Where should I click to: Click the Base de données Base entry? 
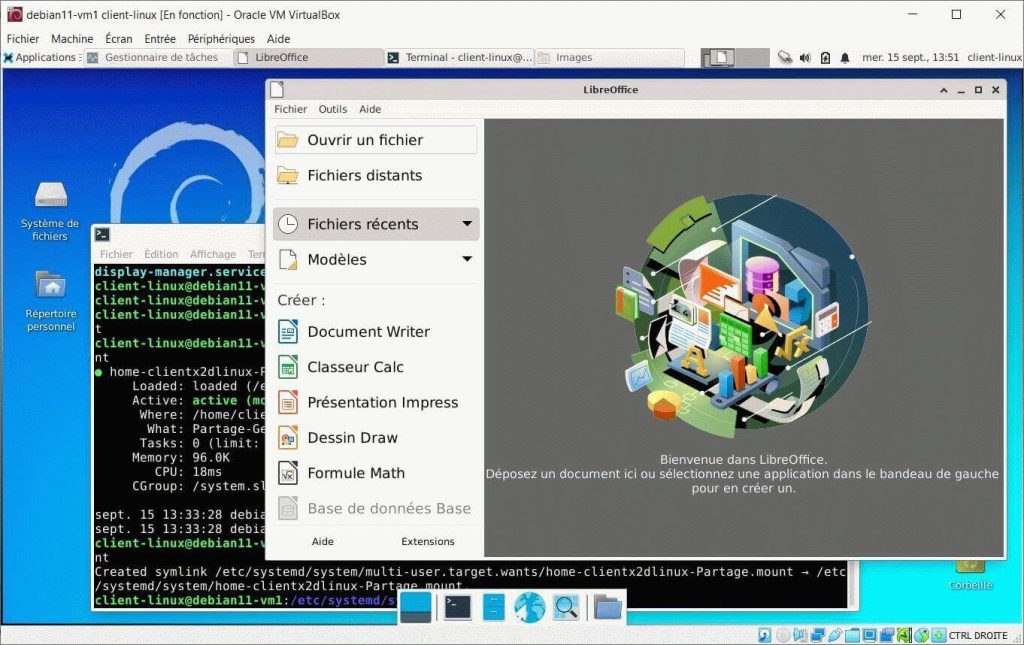374,508
